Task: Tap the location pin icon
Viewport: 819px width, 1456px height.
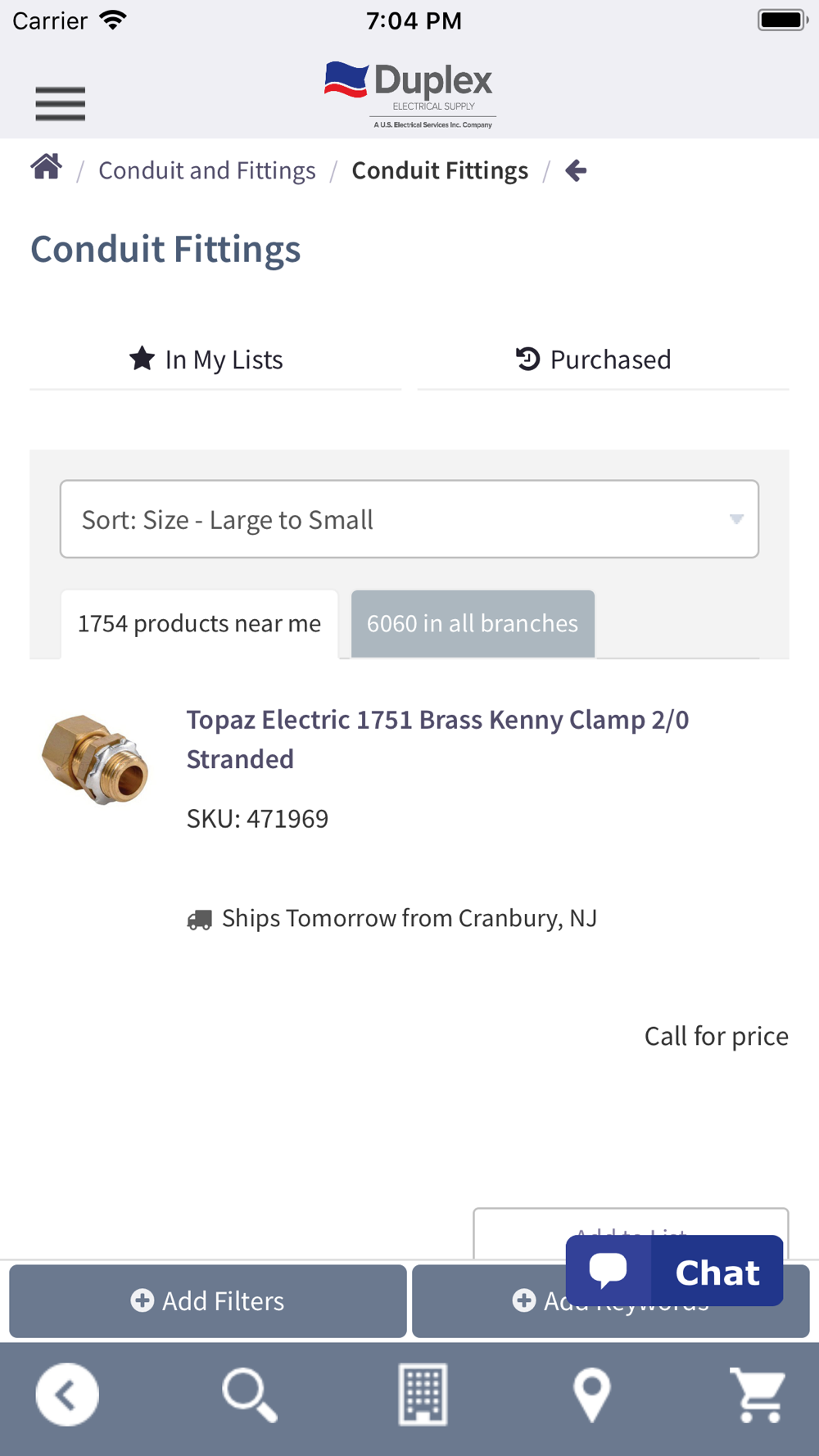Action: point(592,1395)
